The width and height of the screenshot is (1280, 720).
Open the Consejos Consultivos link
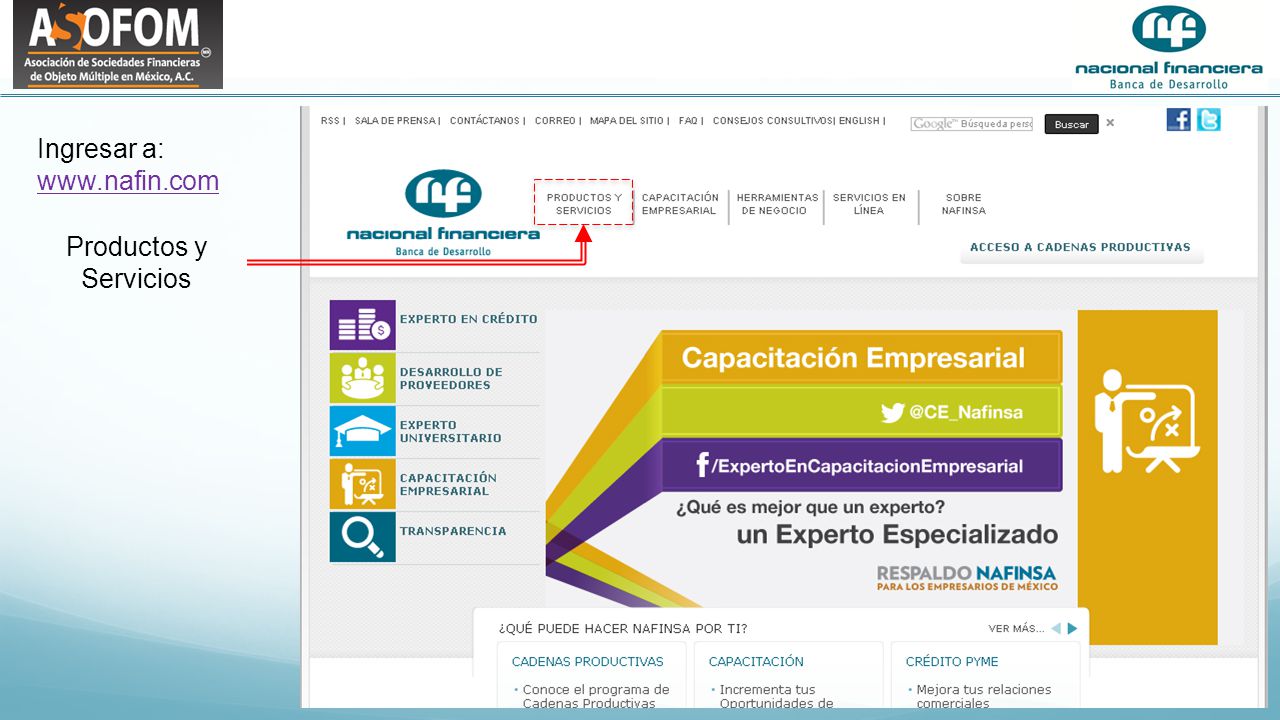click(x=772, y=121)
